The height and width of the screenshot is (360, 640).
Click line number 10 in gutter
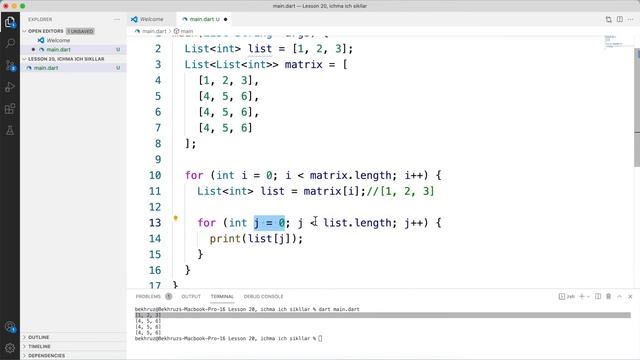(155, 176)
